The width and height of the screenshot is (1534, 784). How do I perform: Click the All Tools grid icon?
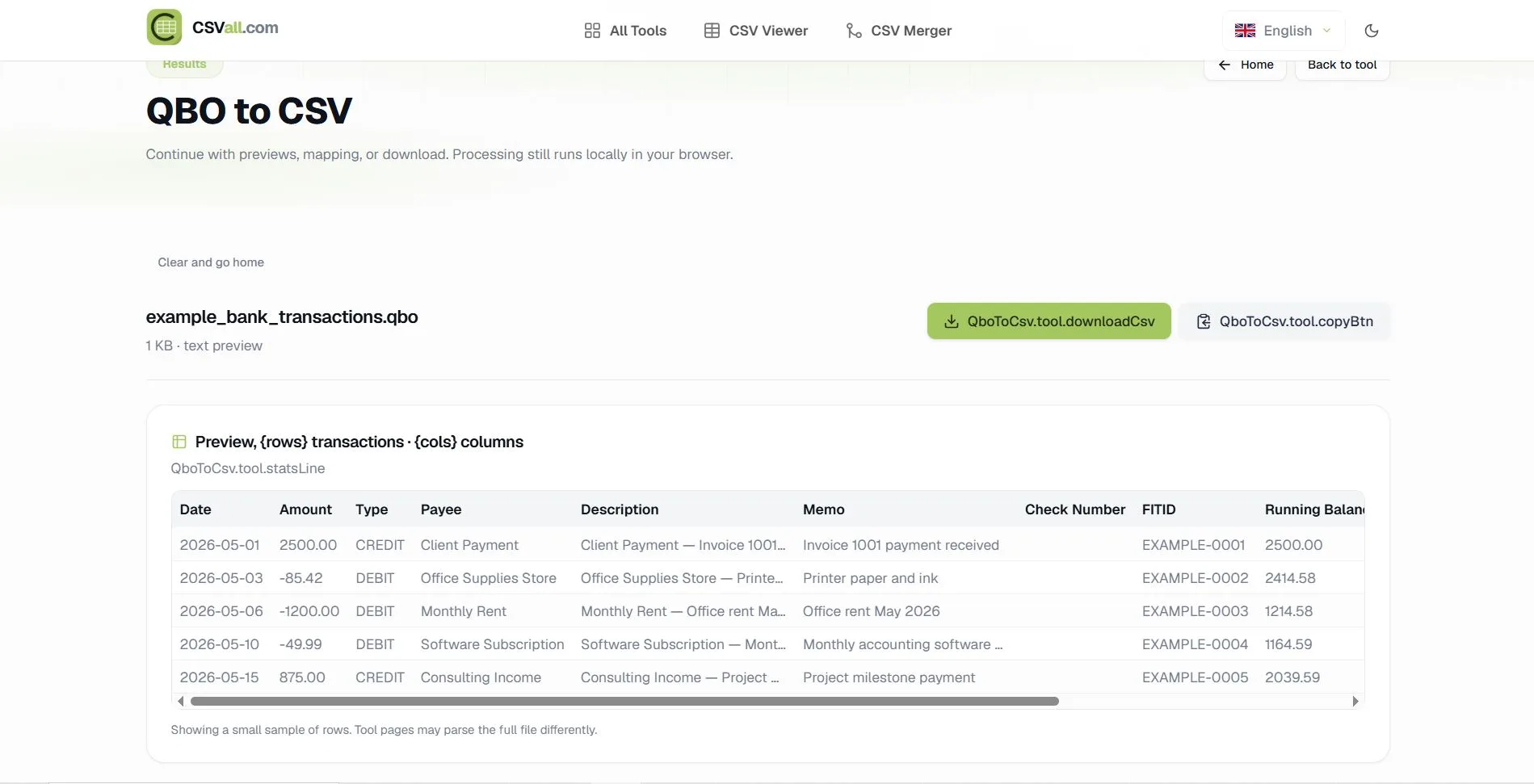592,31
